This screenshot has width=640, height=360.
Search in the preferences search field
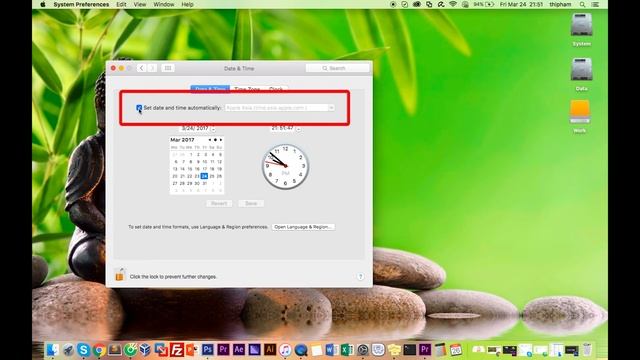[338, 68]
